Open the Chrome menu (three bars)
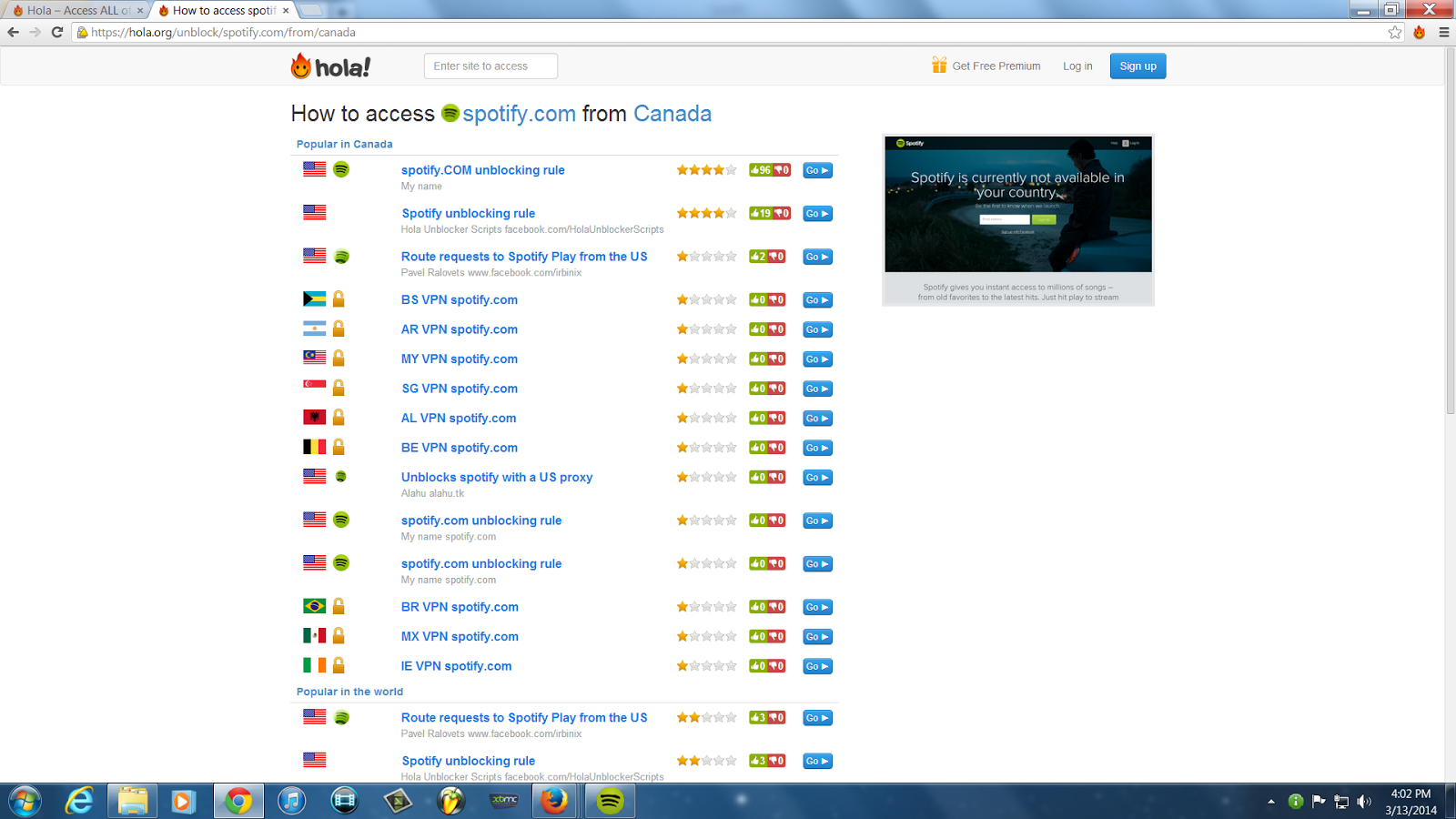Image resolution: width=1456 pixels, height=819 pixels. coord(1443,32)
